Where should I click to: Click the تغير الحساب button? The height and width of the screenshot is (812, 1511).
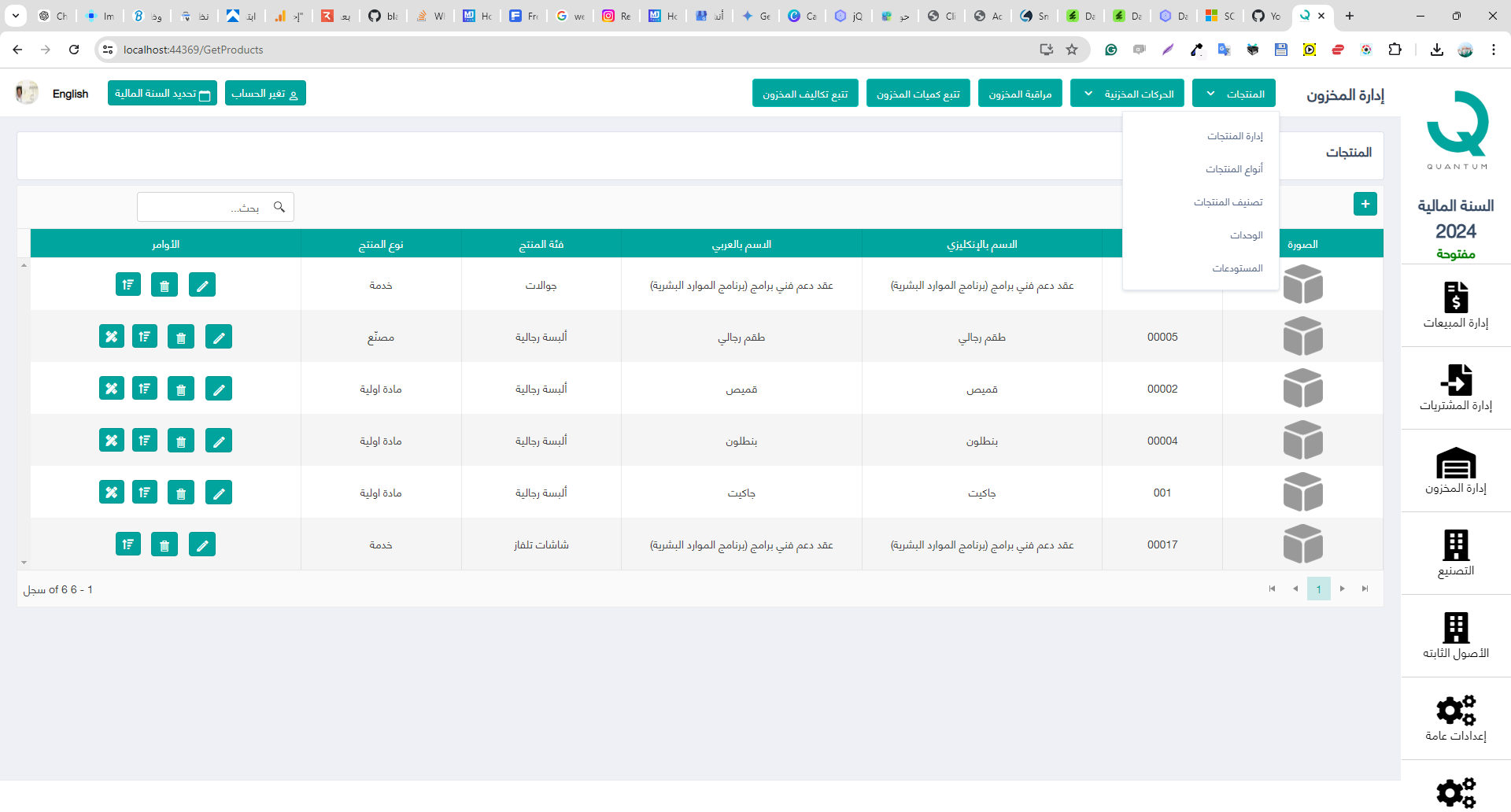pyautogui.click(x=265, y=94)
